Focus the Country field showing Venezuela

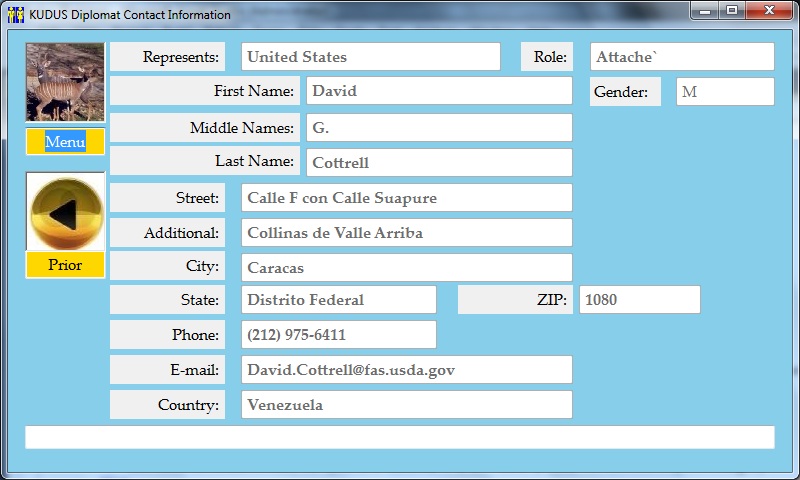[406, 405]
